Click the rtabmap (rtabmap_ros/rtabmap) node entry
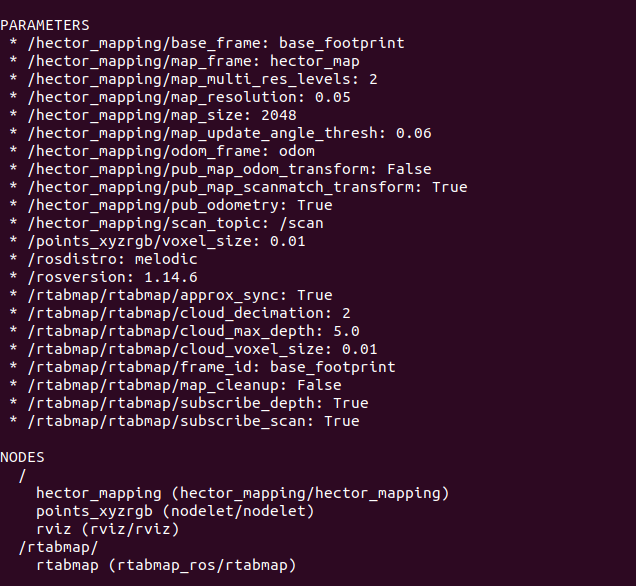Image resolution: width=636 pixels, height=586 pixels. click(166, 565)
